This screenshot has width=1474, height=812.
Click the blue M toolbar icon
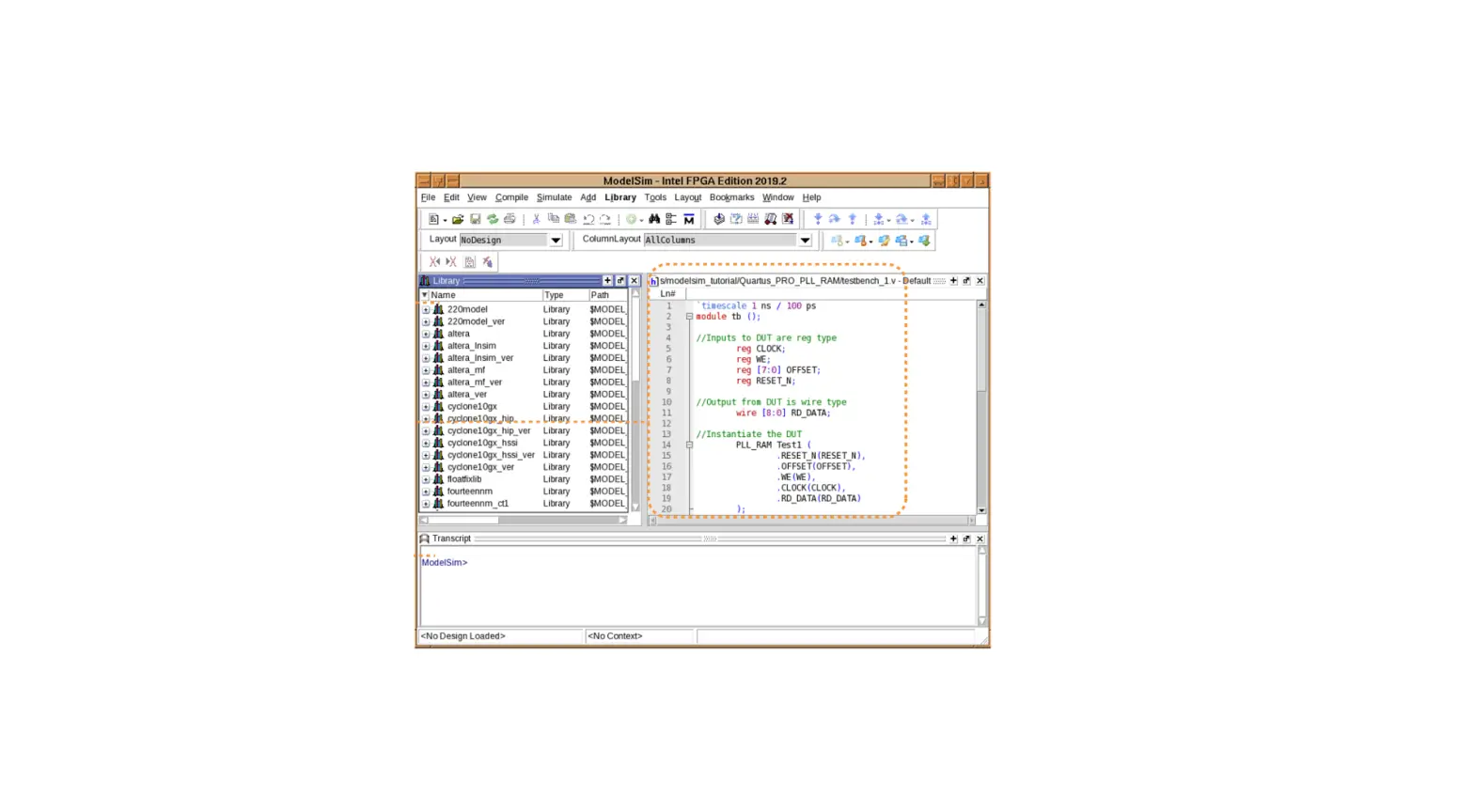pos(689,219)
